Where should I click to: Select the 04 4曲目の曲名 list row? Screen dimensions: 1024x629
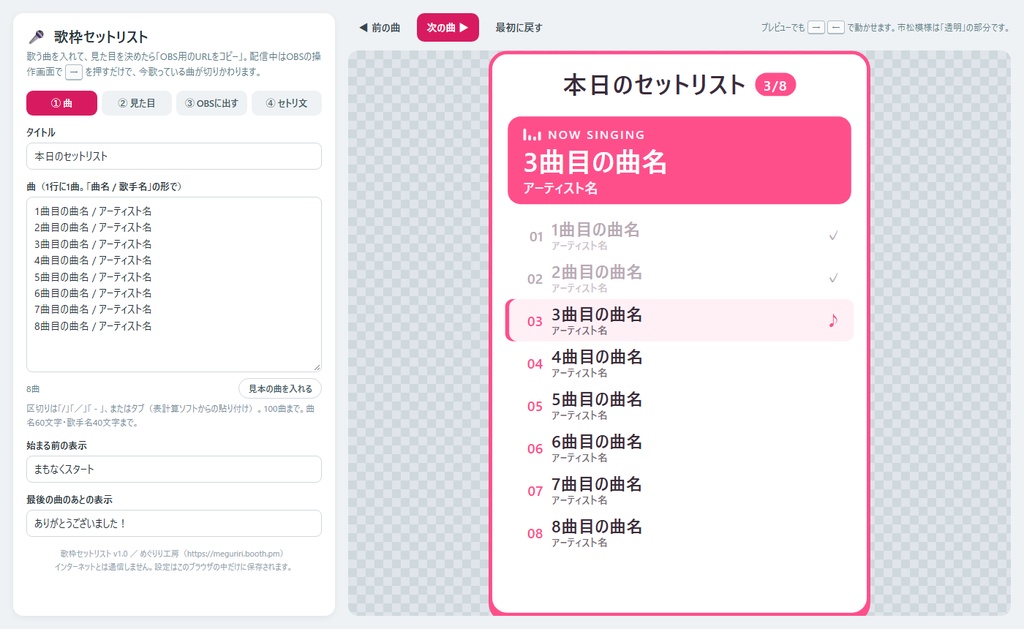[x=680, y=363]
